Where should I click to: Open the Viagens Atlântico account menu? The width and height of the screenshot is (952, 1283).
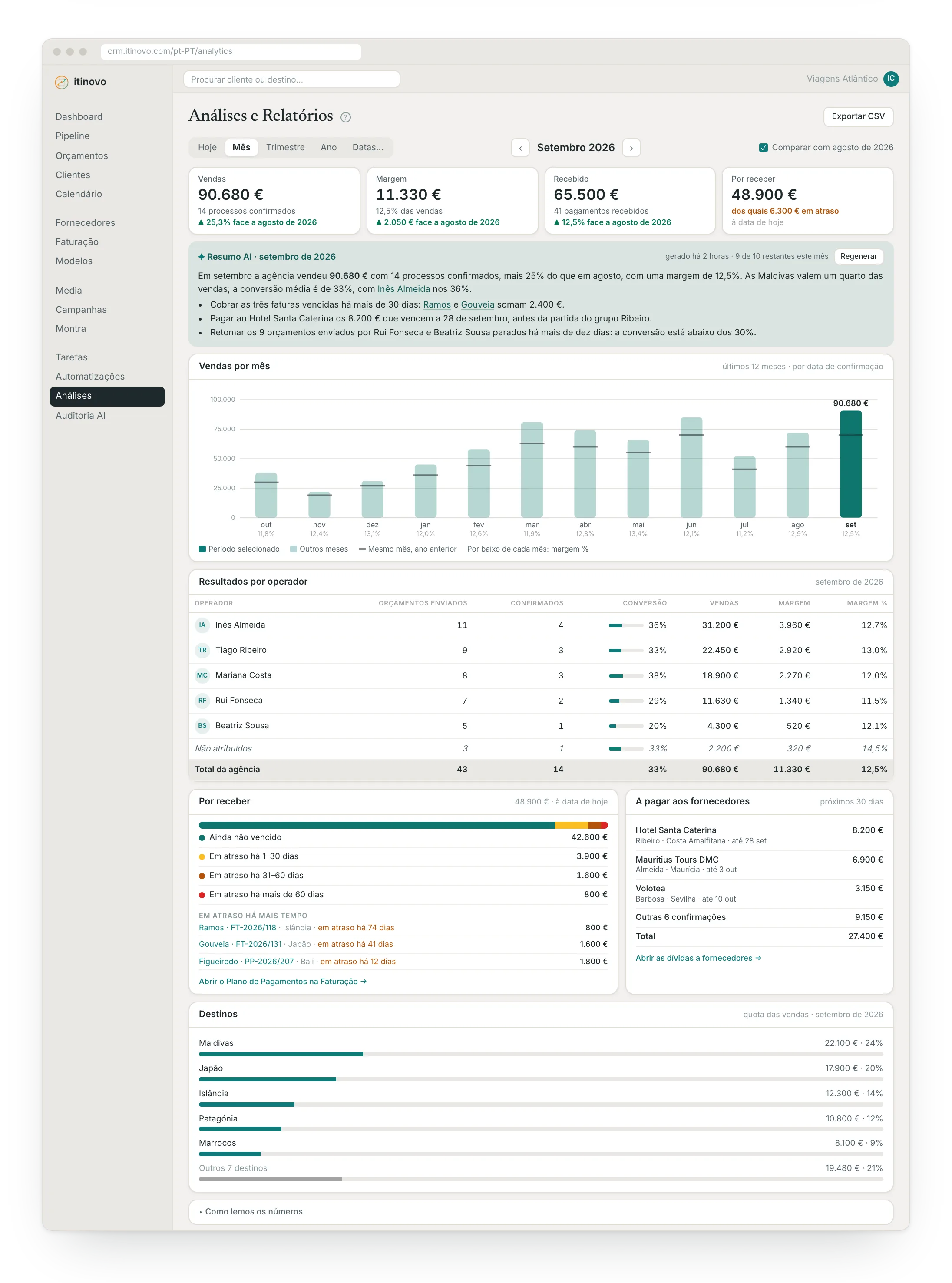[842, 78]
